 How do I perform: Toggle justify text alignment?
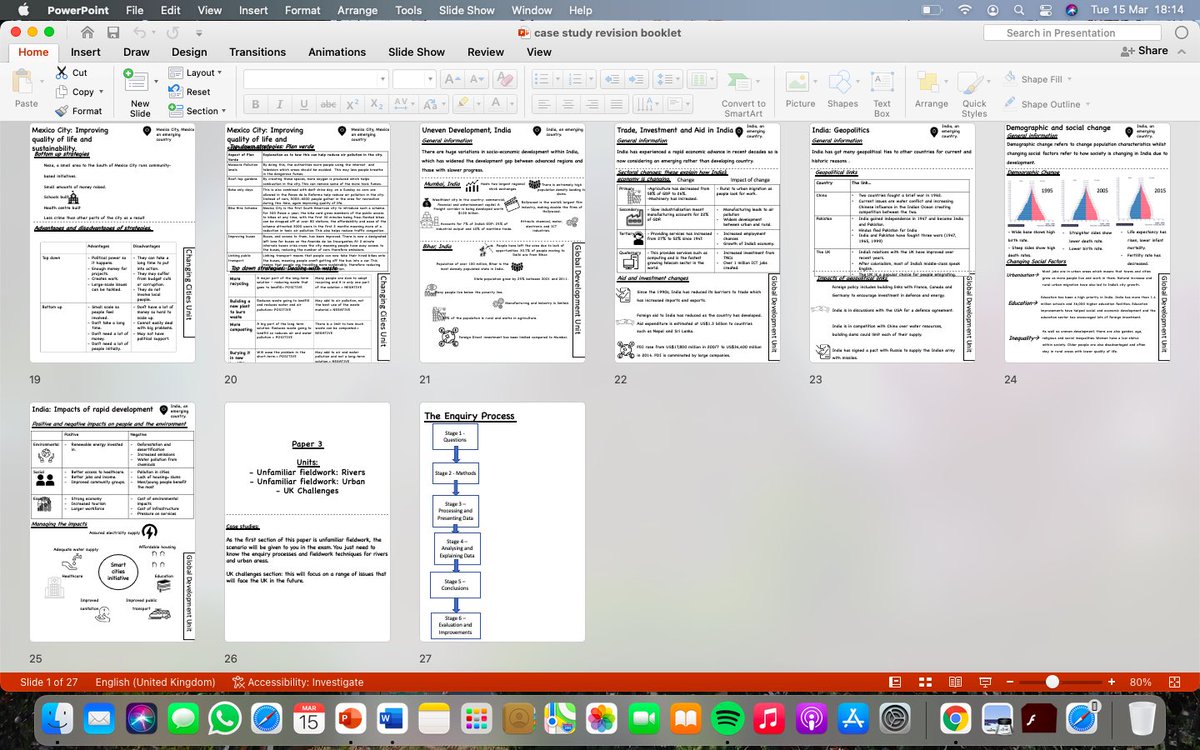pyautogui.click(x=616, y=104)
